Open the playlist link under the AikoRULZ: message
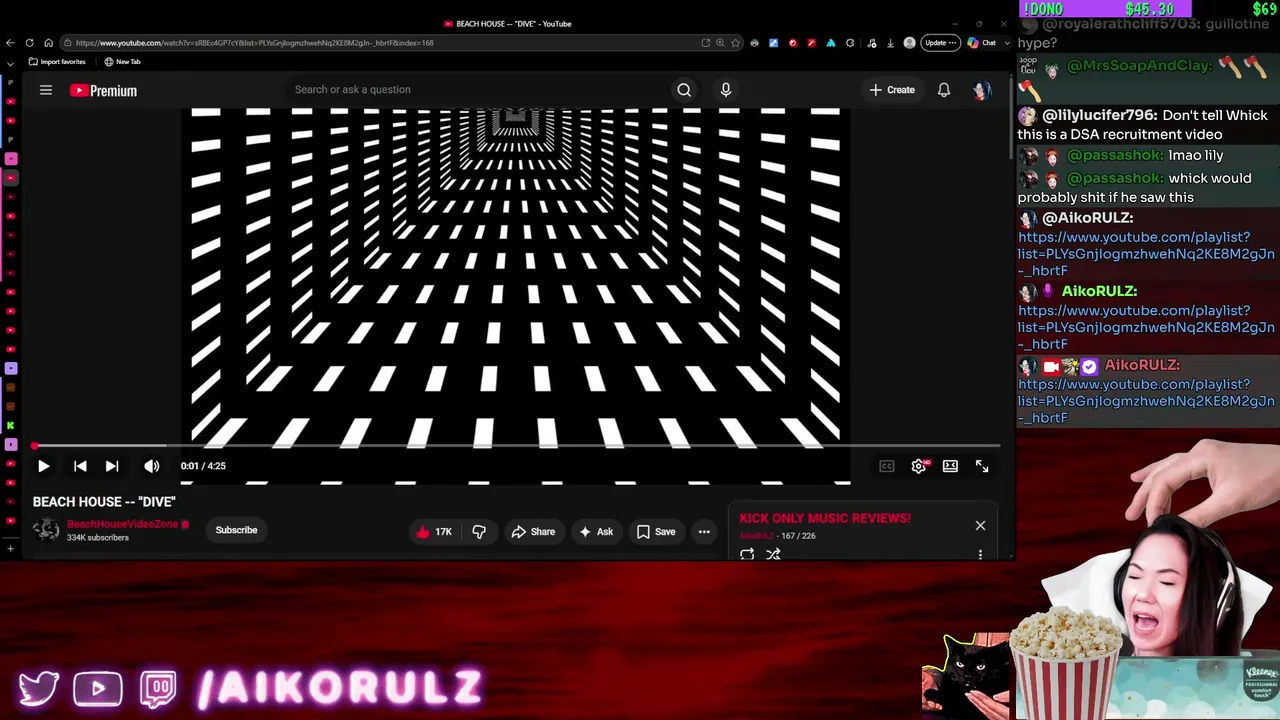The width and height of the screenshot is (1280, 720). pos(1146,327)
